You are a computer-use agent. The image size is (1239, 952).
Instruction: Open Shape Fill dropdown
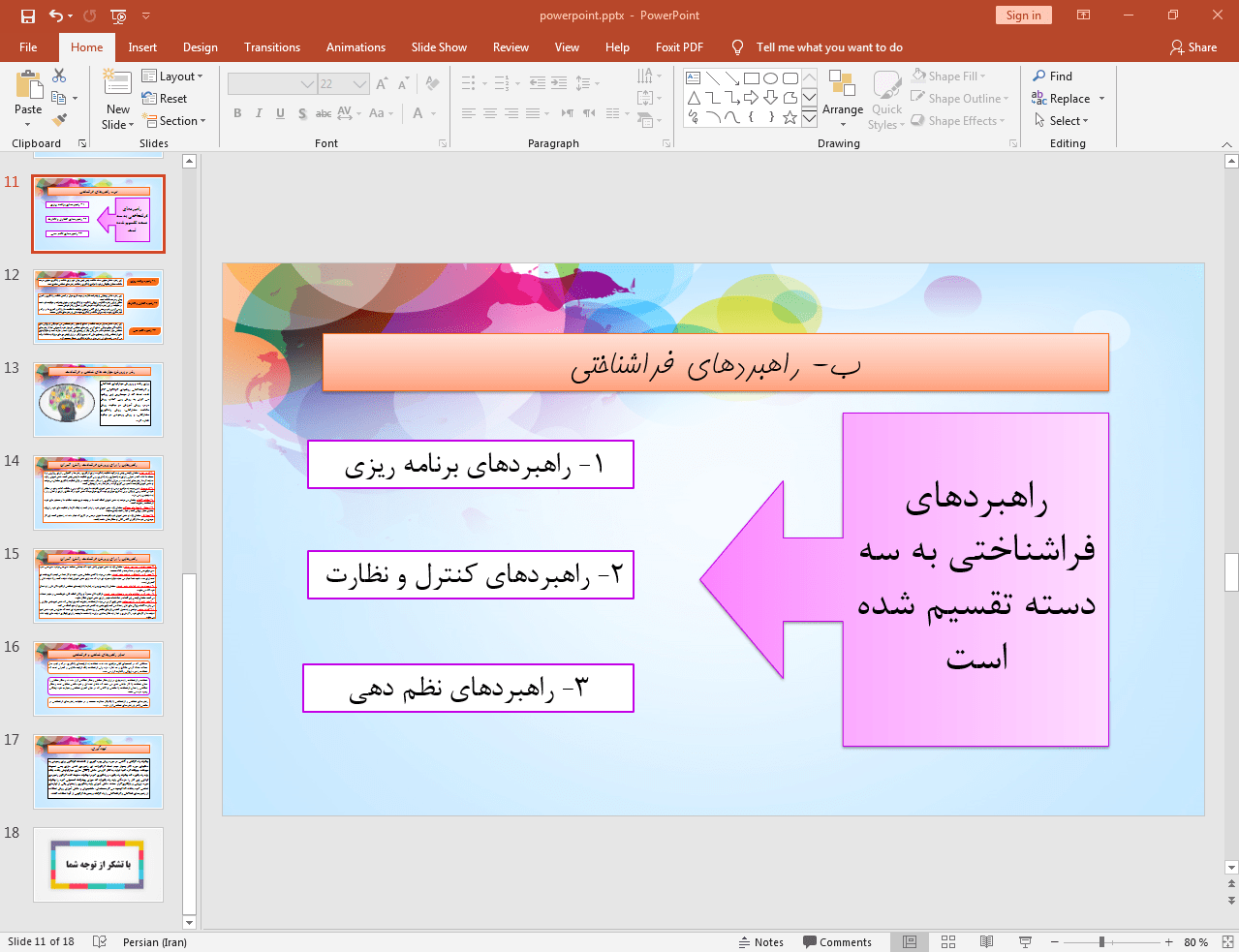(948, 76)
